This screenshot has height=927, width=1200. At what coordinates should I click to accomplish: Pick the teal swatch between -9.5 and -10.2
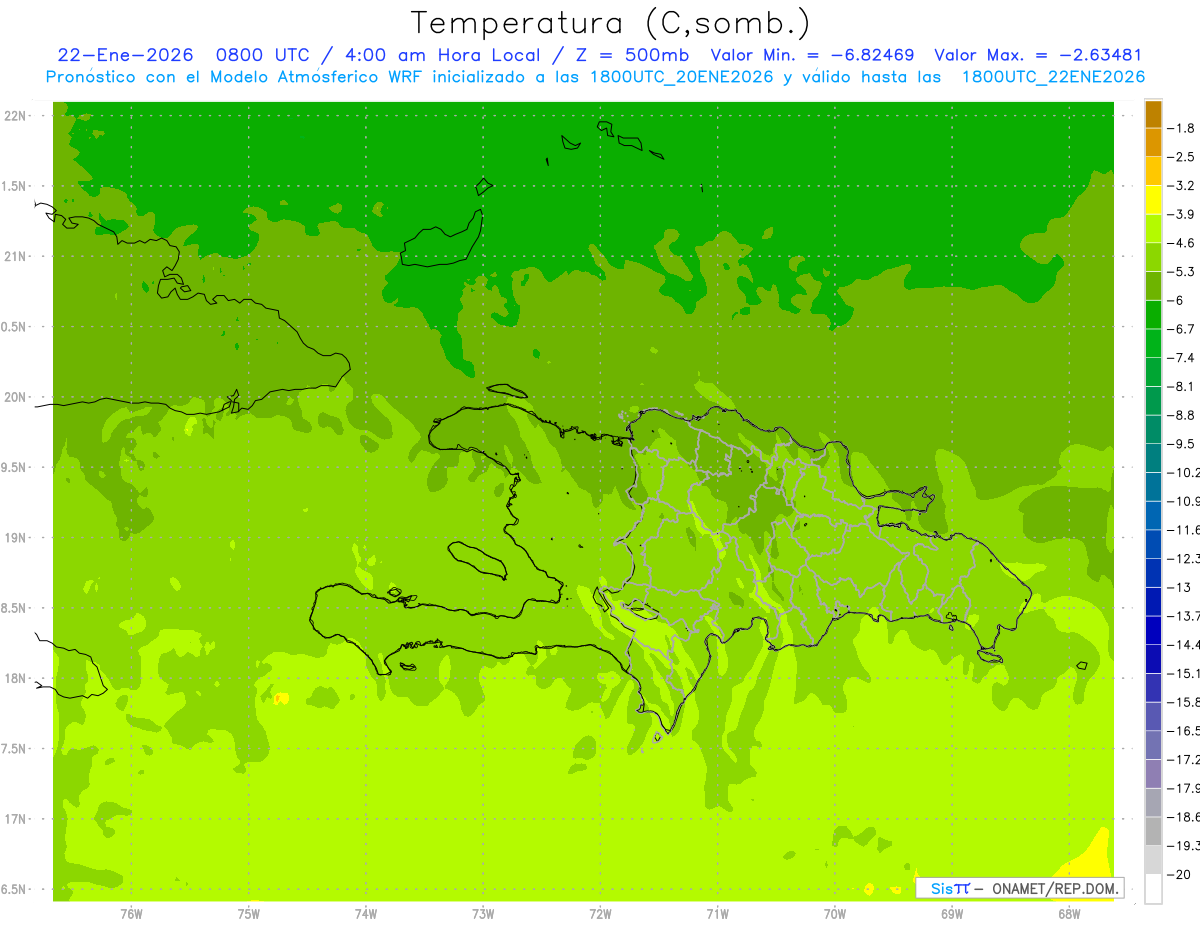[x=1153, y=458]
